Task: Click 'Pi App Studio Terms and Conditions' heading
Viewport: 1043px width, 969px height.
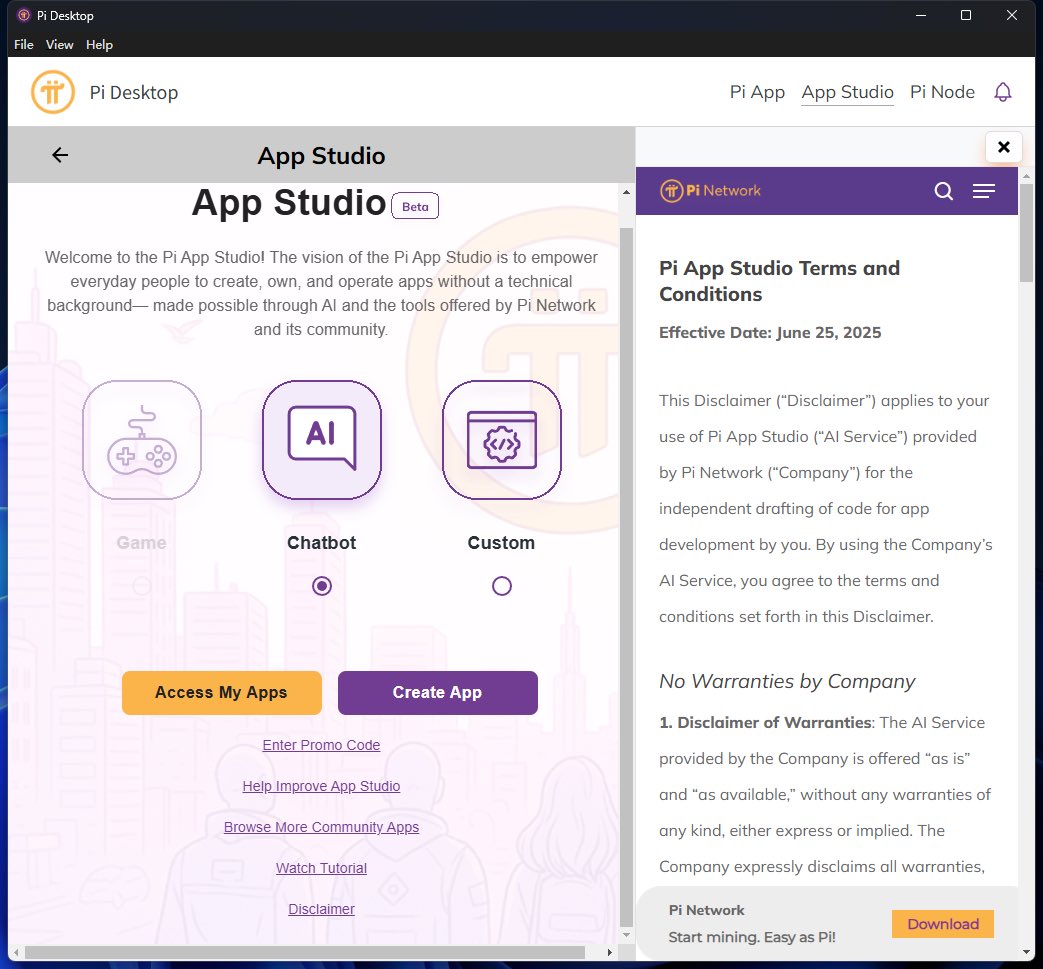Action: (779, 281)
